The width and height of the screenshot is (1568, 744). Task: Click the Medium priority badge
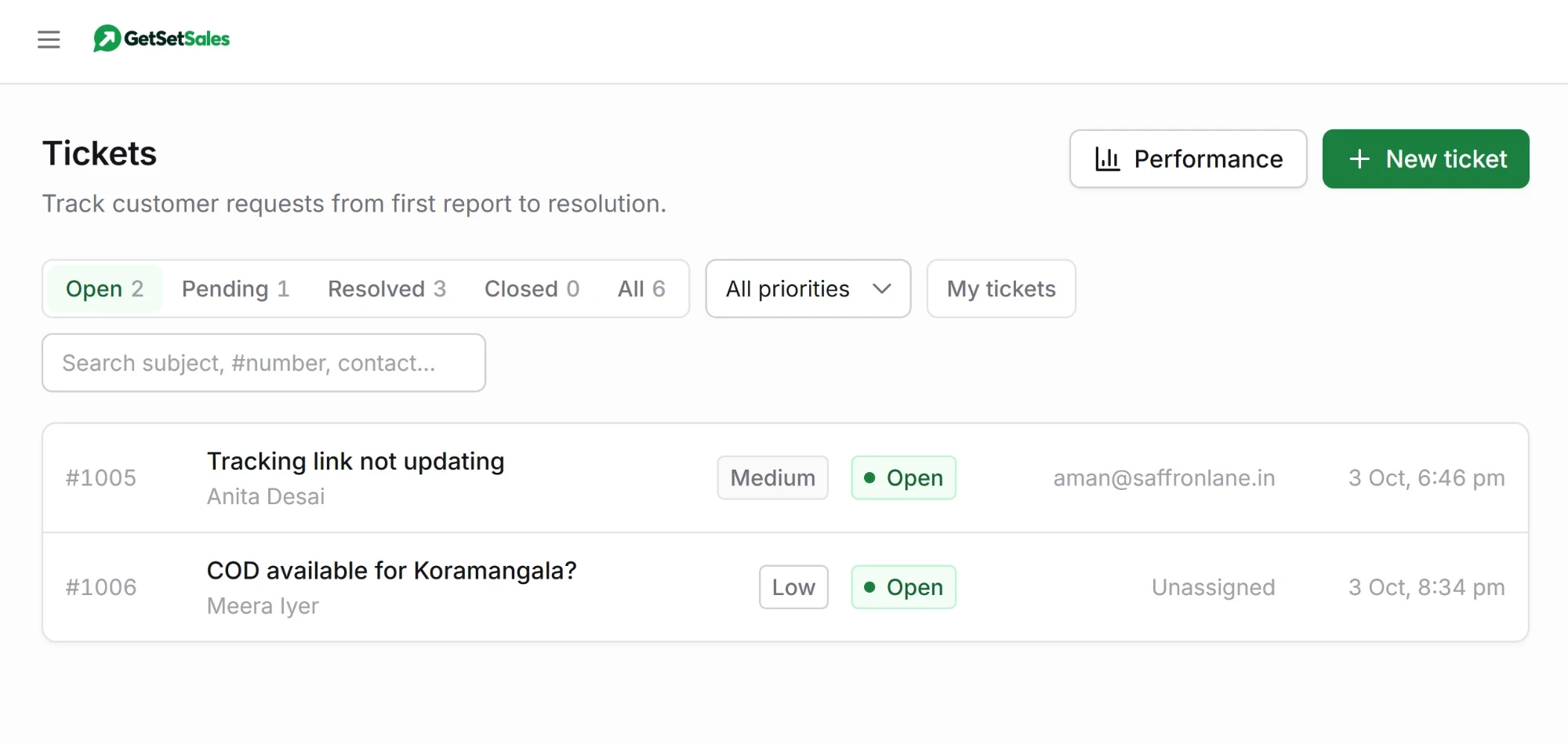(773, 477)
